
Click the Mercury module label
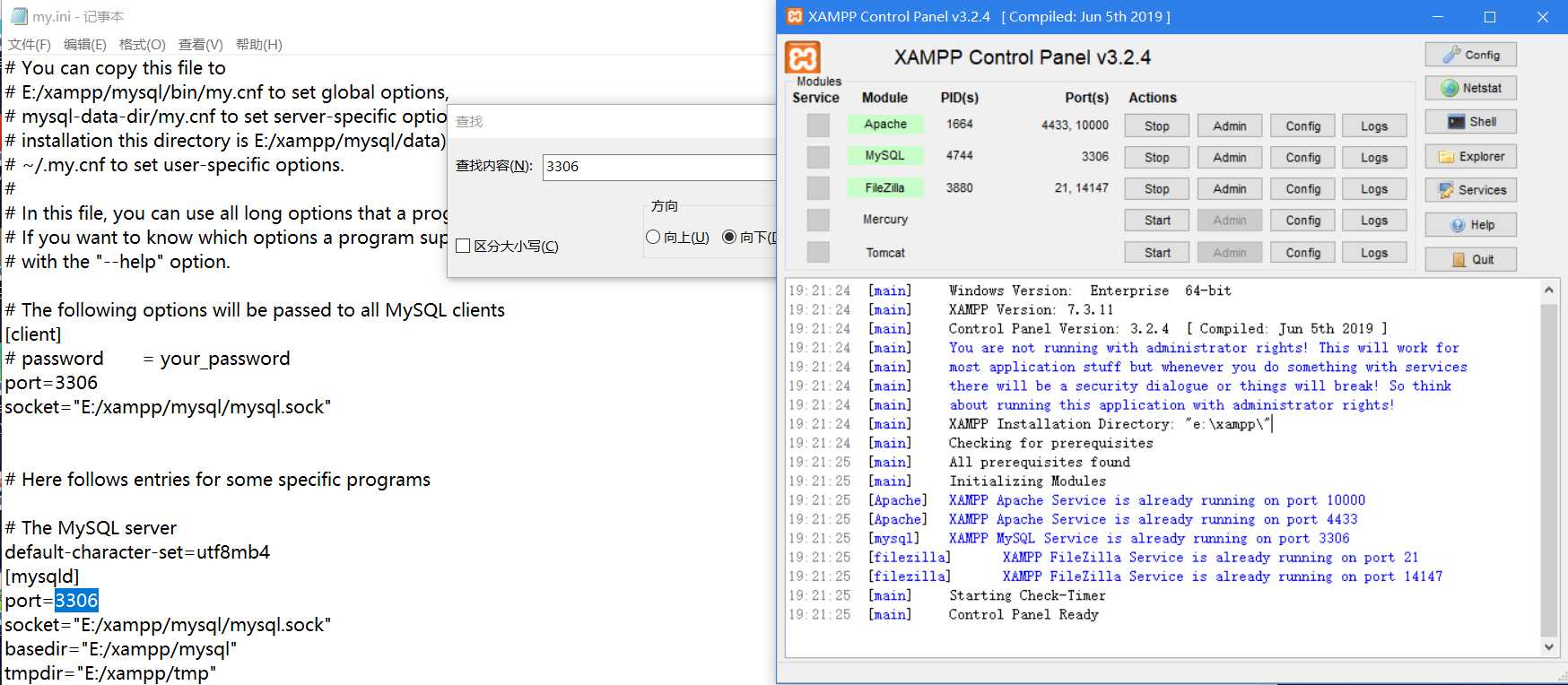tap(885, 220)
